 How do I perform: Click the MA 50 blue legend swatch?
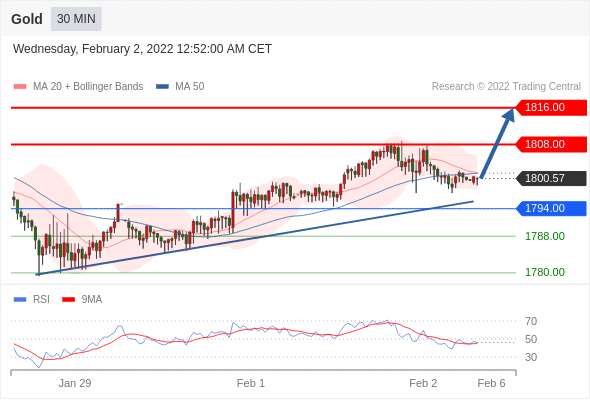(162, 87)
